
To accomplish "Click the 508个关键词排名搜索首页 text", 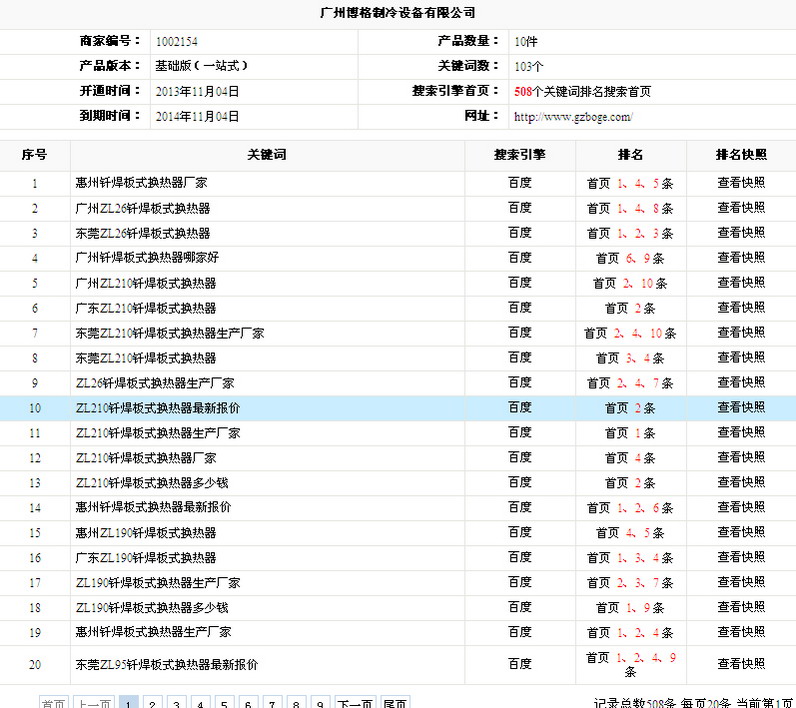I will 582,91.
